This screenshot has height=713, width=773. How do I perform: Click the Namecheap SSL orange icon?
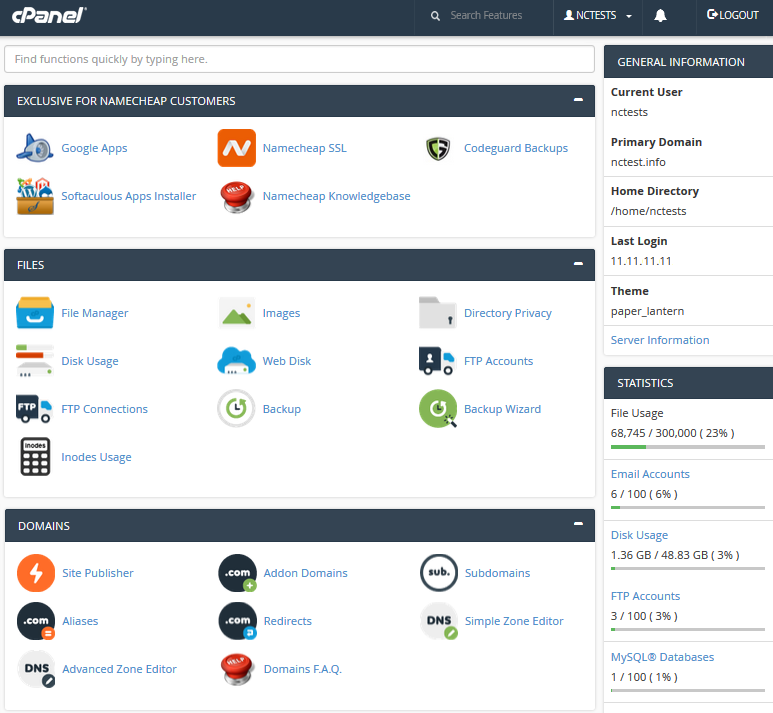[237, 148]
